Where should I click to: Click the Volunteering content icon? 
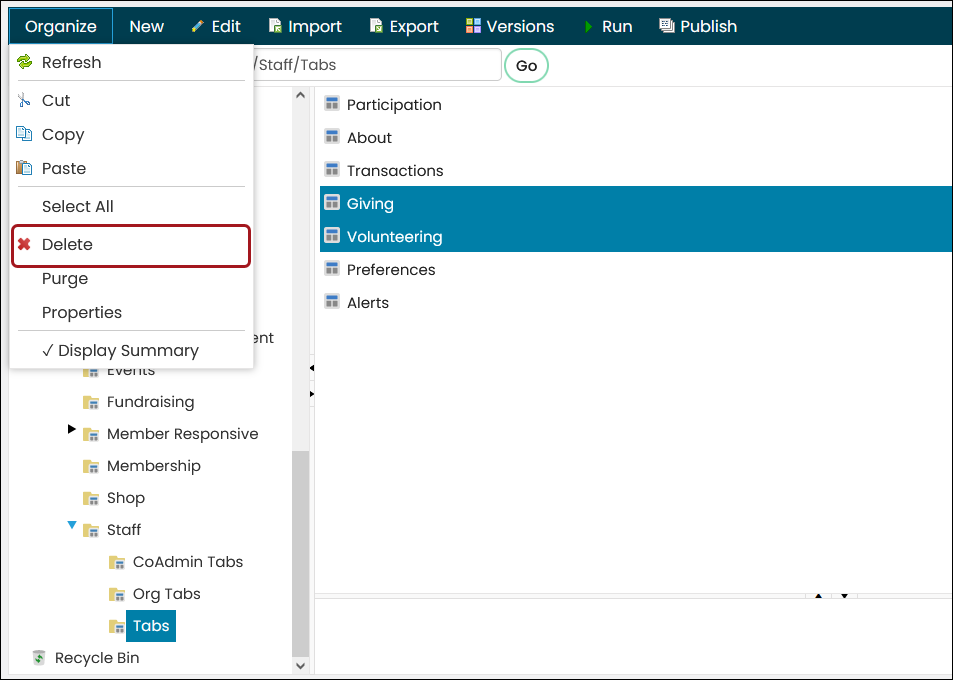click(x=332, y=235)
